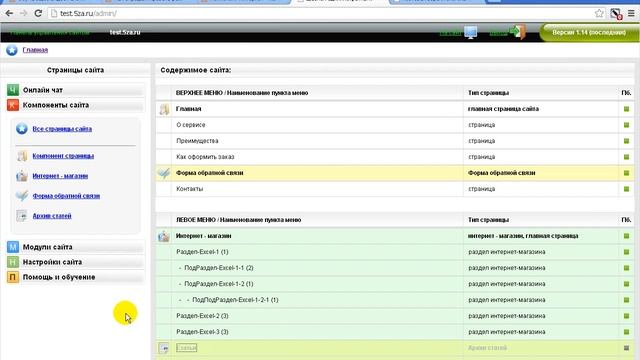The width and height of the screenshot is (640, 360).
Task: Toggle the green status square for Как оформить заказ
Action: pyautogui.click(x=627, y=157)
